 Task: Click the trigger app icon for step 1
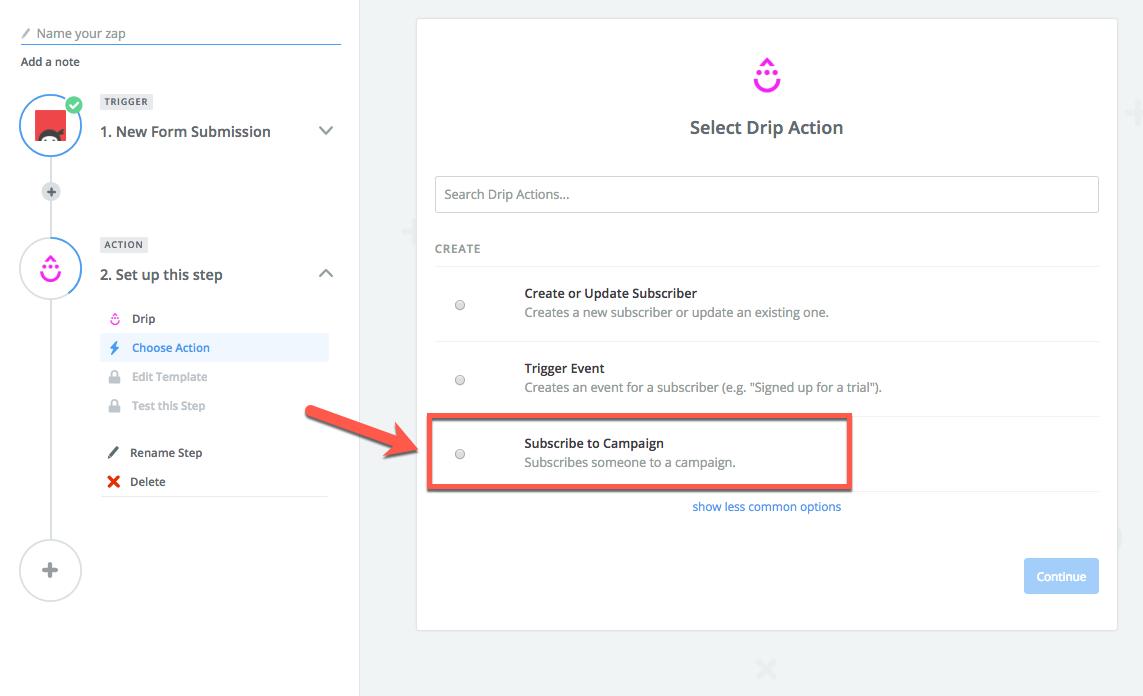pos(50,126)
